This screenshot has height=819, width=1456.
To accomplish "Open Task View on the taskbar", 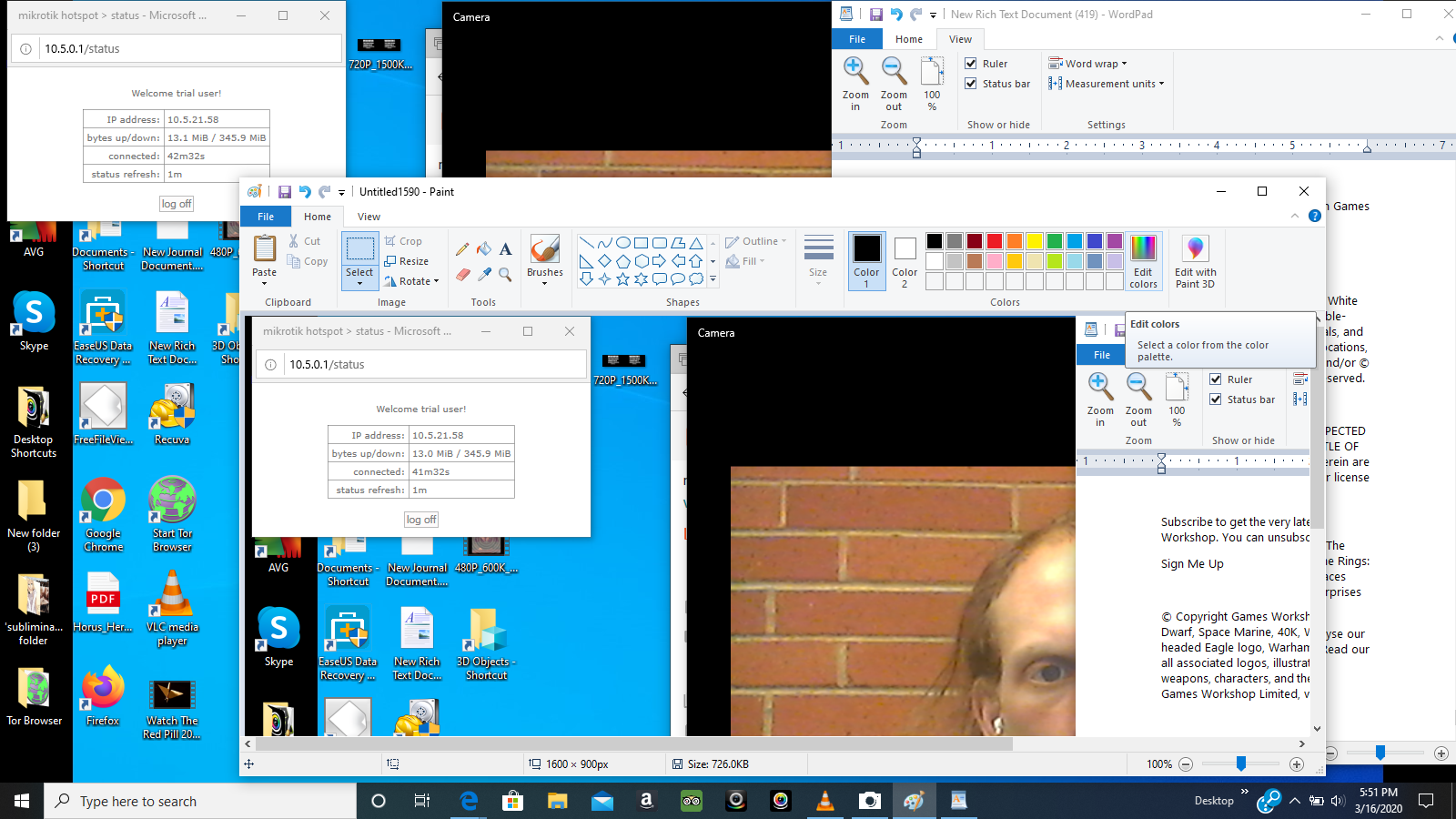I will click(422, 801).
